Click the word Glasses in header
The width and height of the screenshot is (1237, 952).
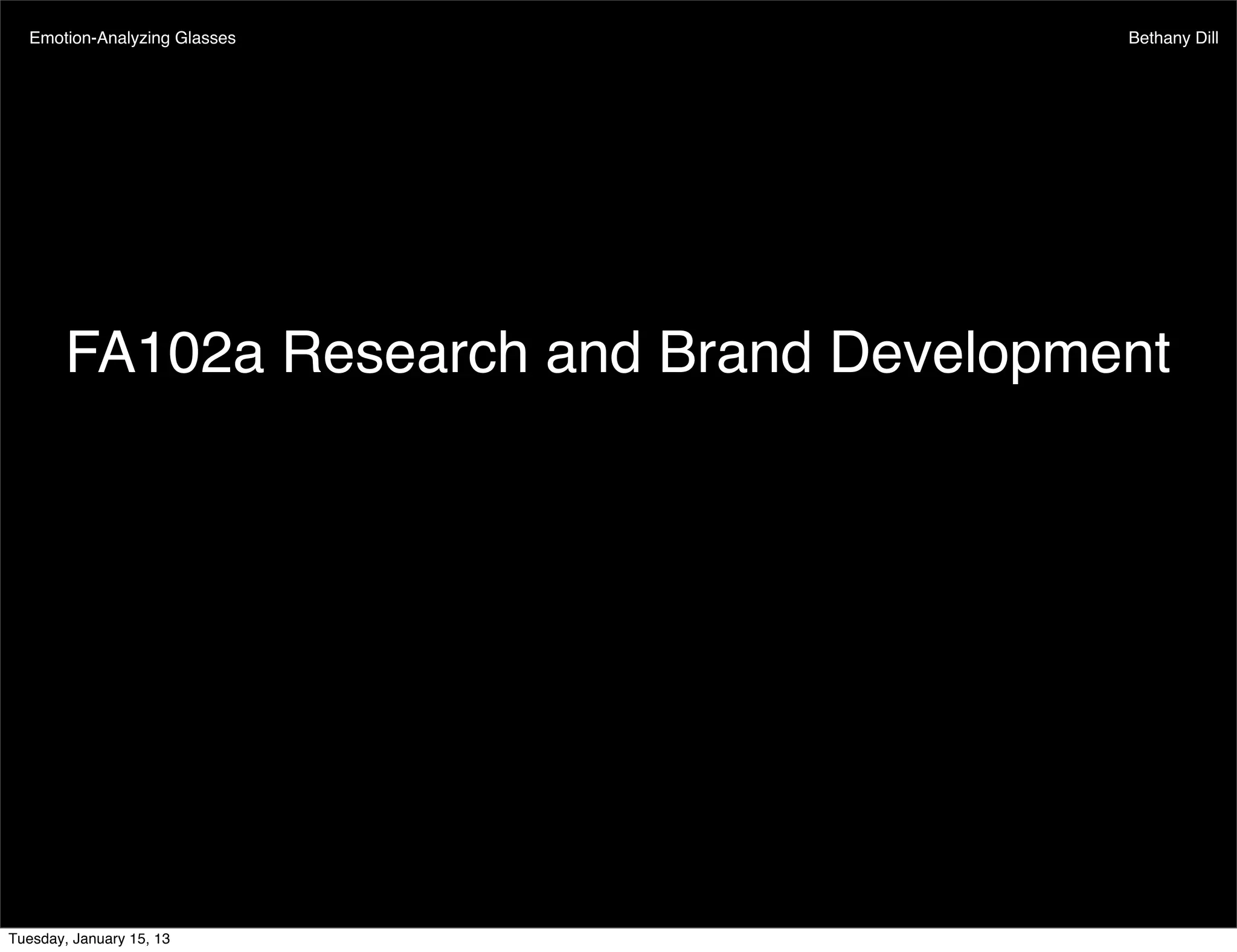[205, 39]
